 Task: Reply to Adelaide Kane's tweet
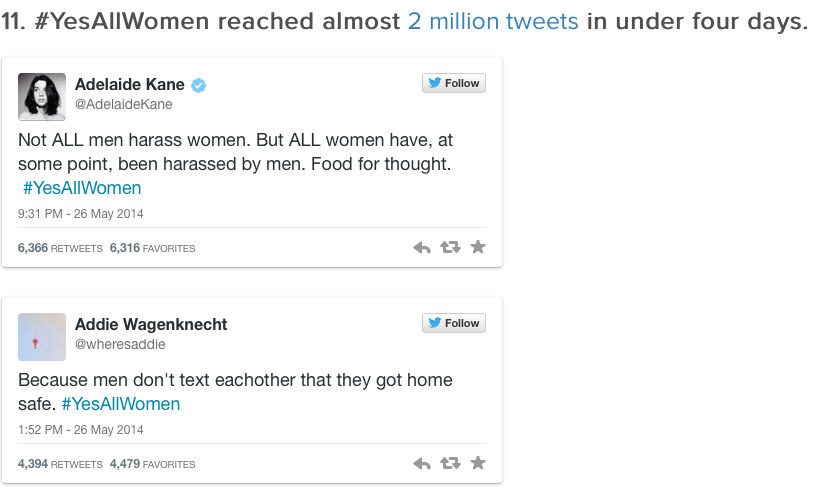coord(422,247)
